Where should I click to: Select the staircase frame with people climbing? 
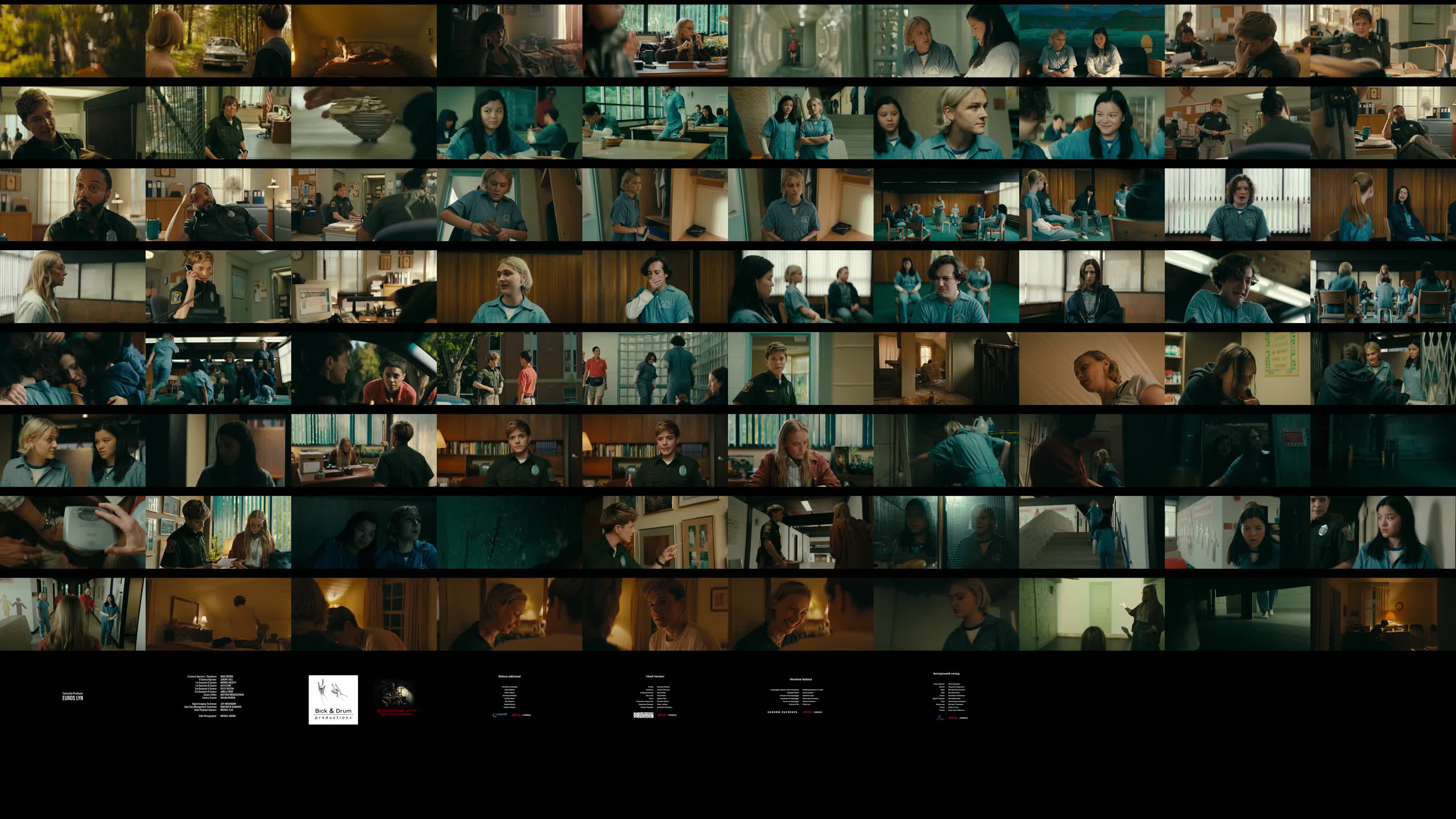tap(1092, 532)
